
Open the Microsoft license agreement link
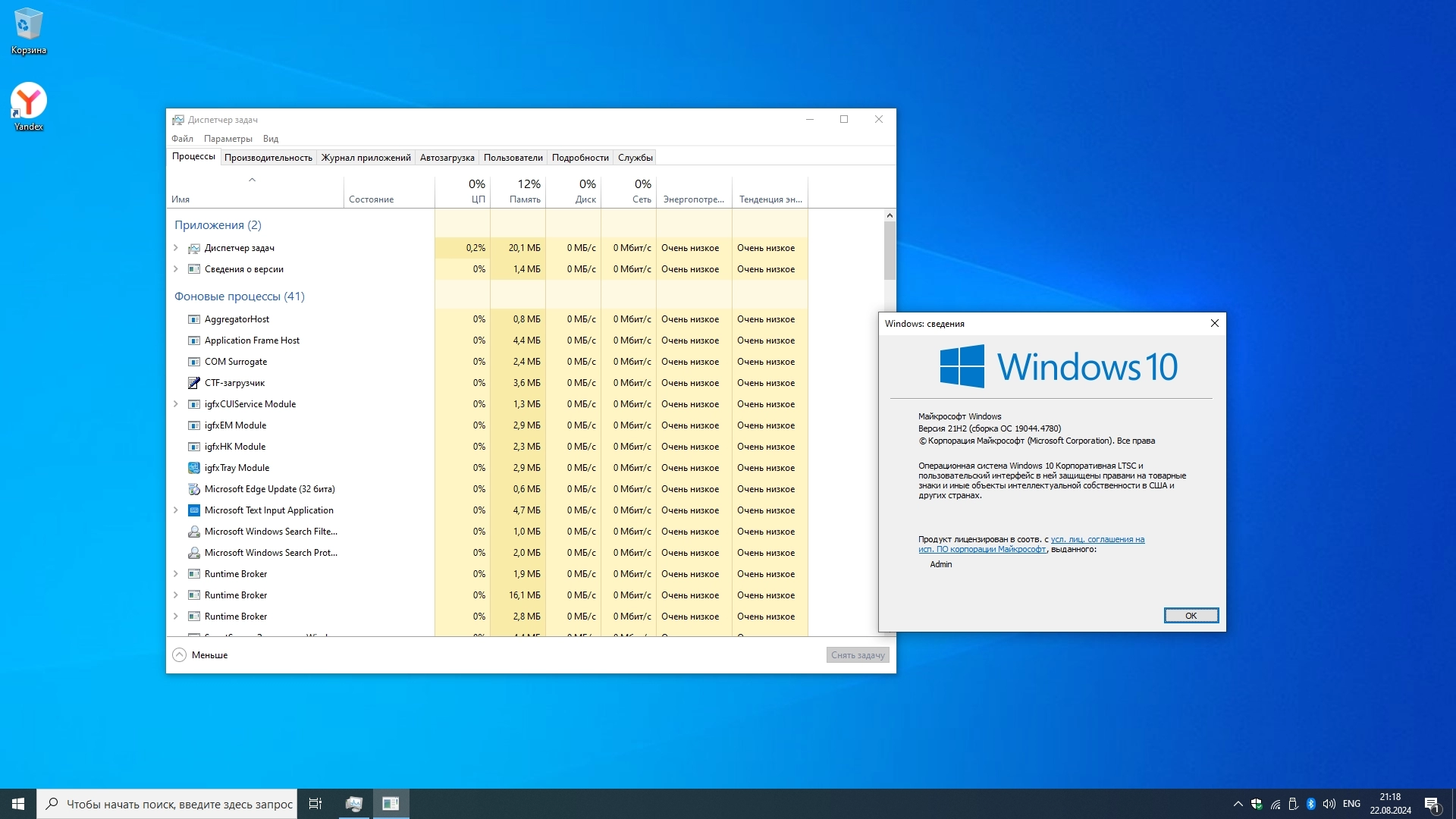pyautogui.click(x=1097, y=540)
